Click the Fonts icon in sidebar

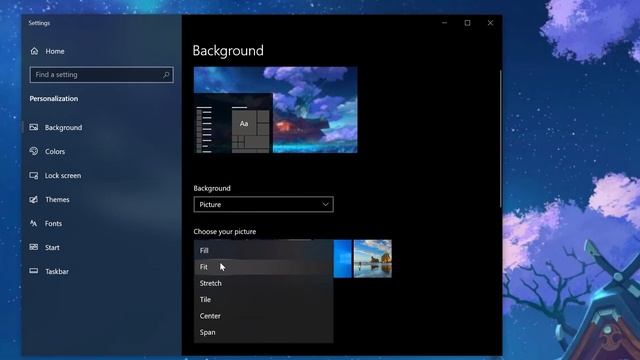34,223
